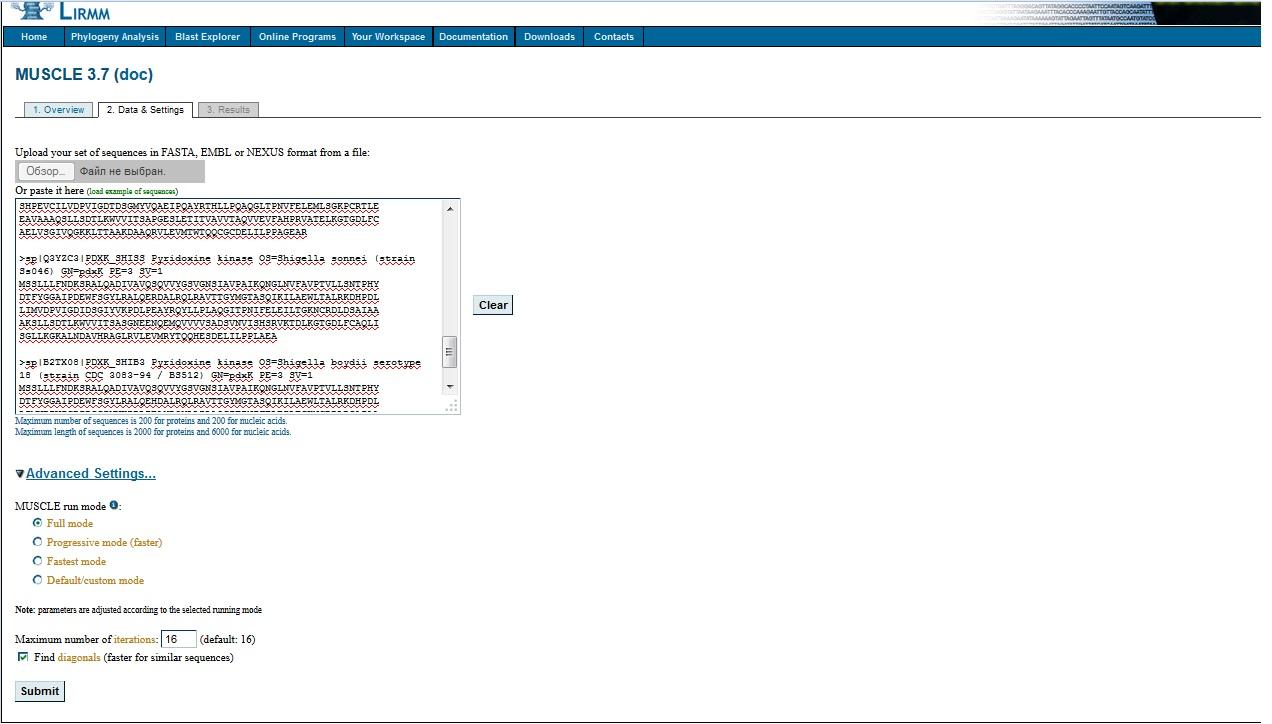
Task: Go to Your Workspace
Action: coord(388,37)
